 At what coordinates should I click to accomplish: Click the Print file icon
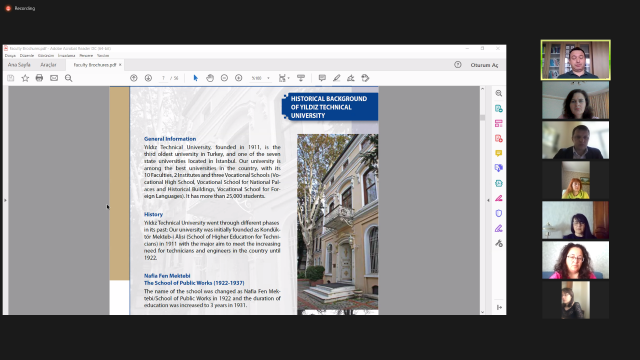39,78
